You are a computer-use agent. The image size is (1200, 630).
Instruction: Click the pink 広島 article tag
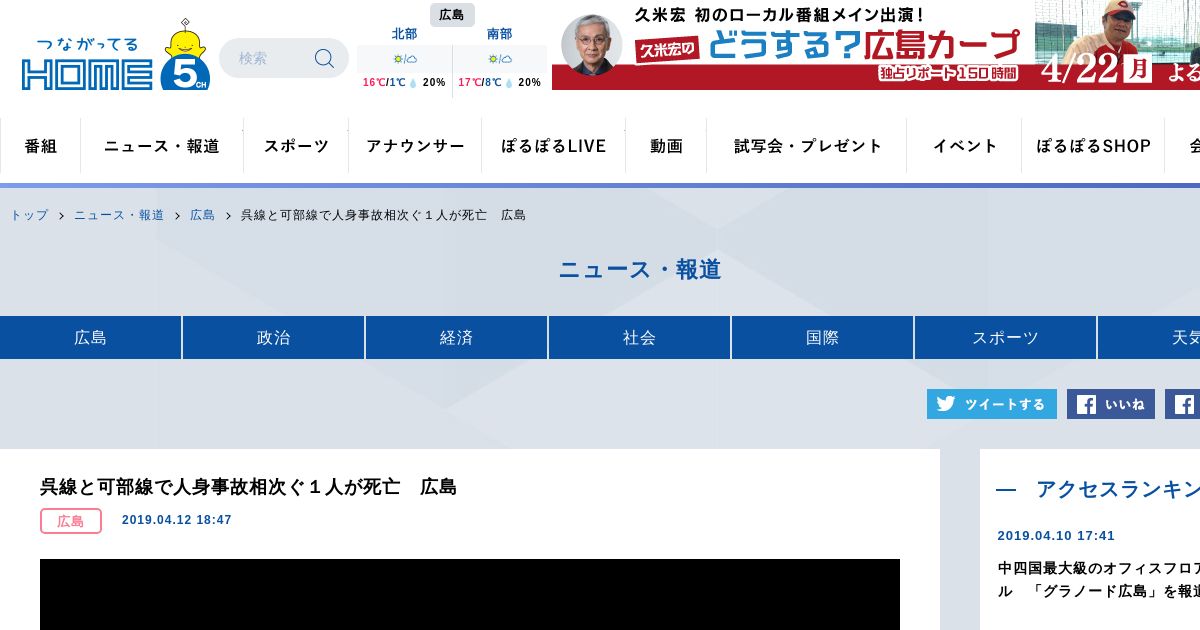point(71,521)
